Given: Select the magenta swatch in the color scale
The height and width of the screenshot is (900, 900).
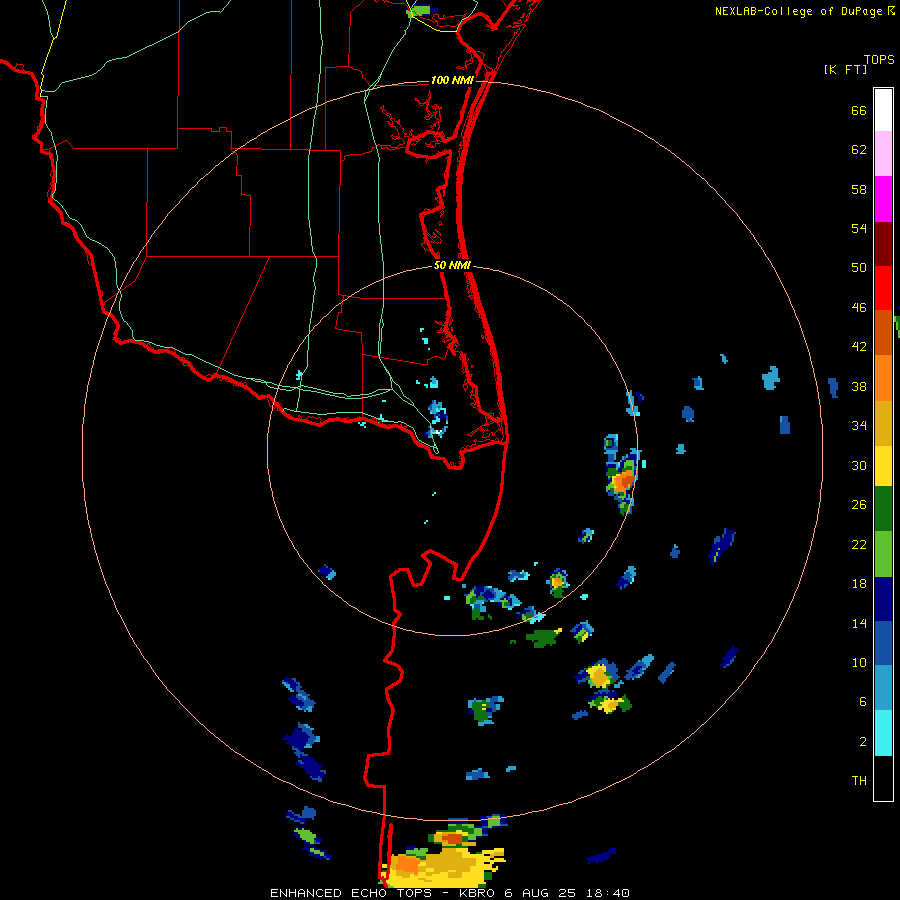Looking at the screenshot, I should pos(883,199).
